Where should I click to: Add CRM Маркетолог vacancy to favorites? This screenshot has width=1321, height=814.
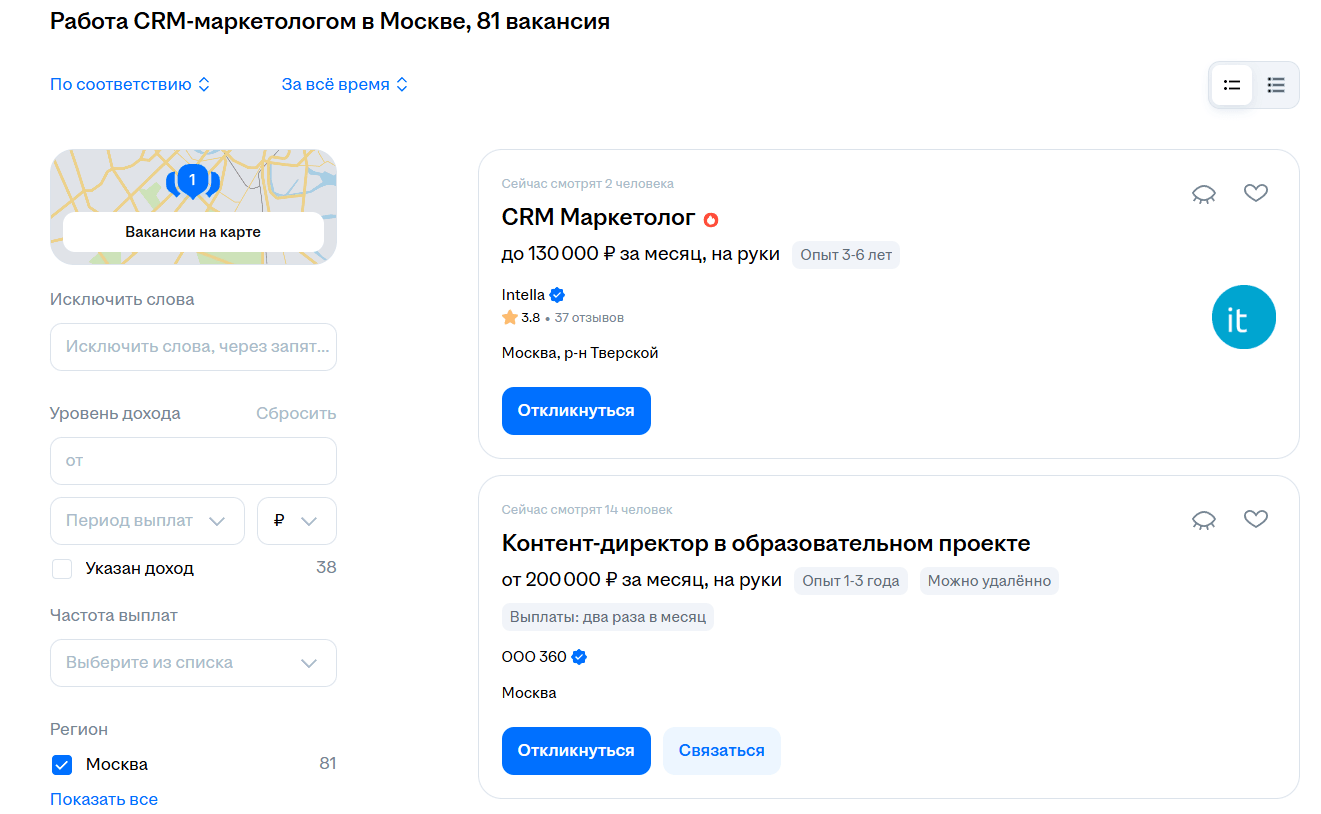pos(1256,193)
